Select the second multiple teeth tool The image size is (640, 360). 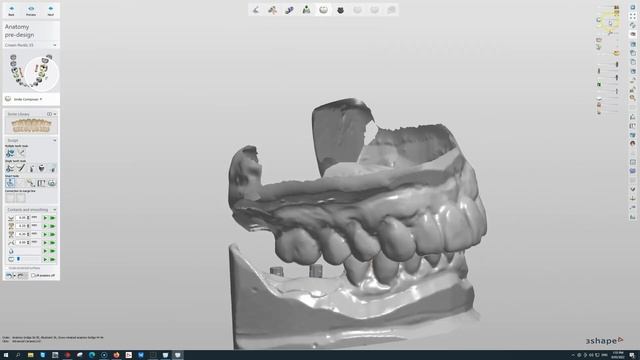click(21, 153)
